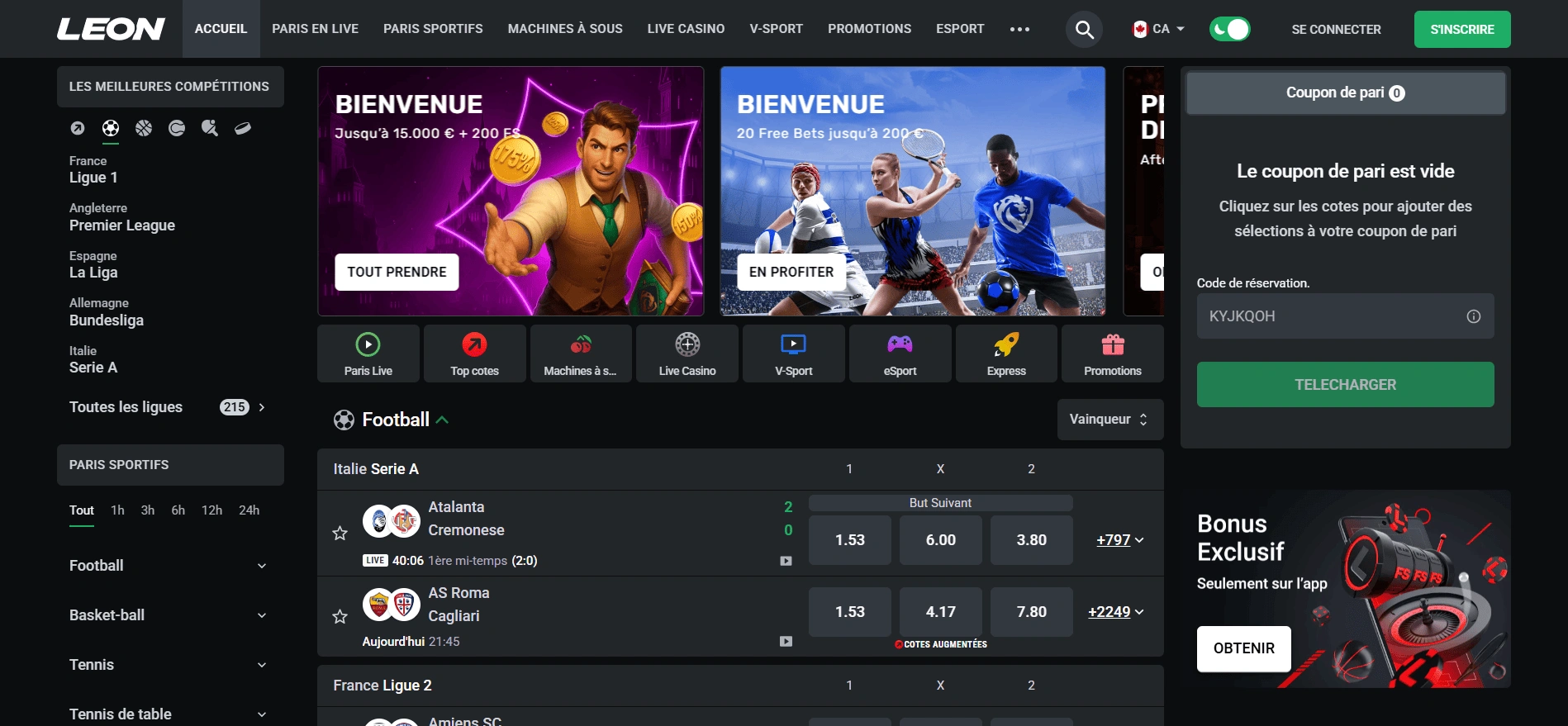
Task: Open Machines à sous menu item
Action: tap(565, 29)
